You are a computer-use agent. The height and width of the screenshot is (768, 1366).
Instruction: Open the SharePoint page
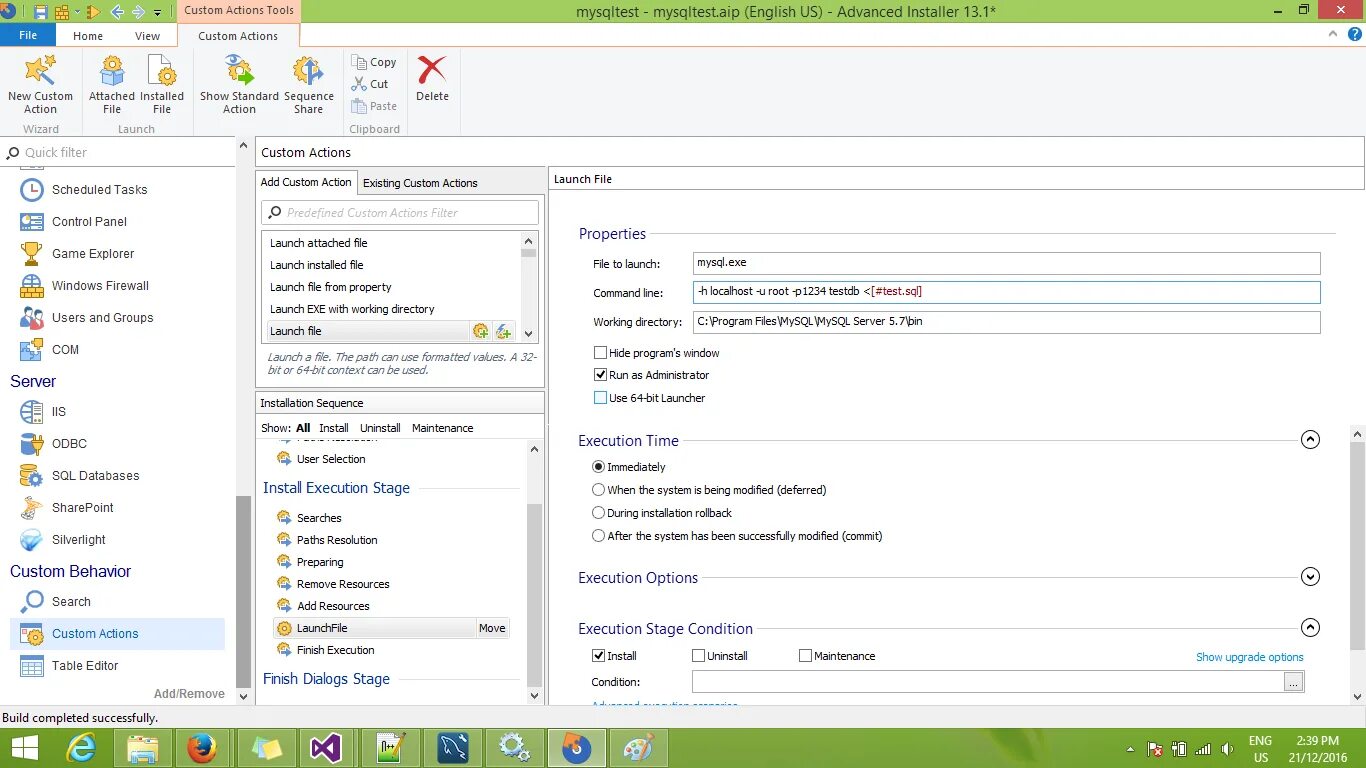click(82, 507)
